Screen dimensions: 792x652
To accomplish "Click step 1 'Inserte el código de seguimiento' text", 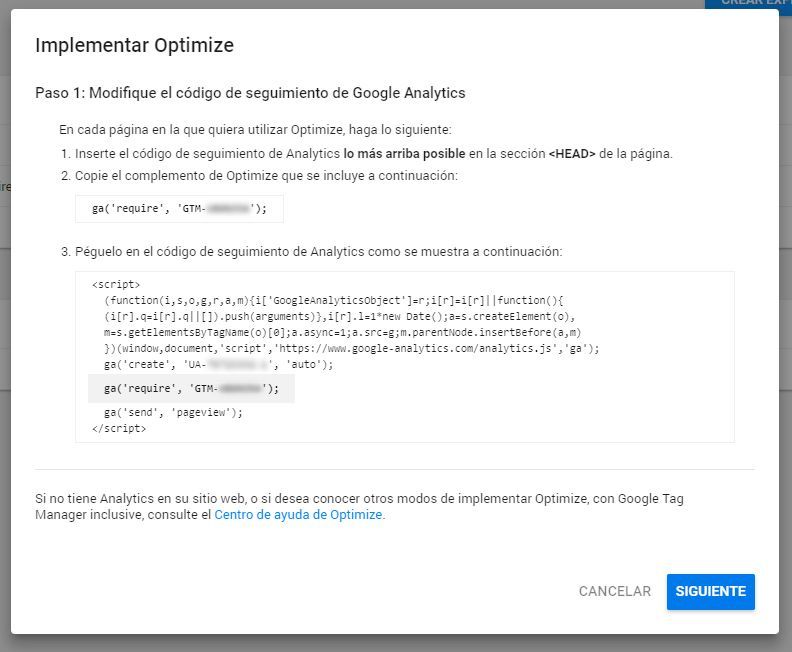I will click(374, 154).
